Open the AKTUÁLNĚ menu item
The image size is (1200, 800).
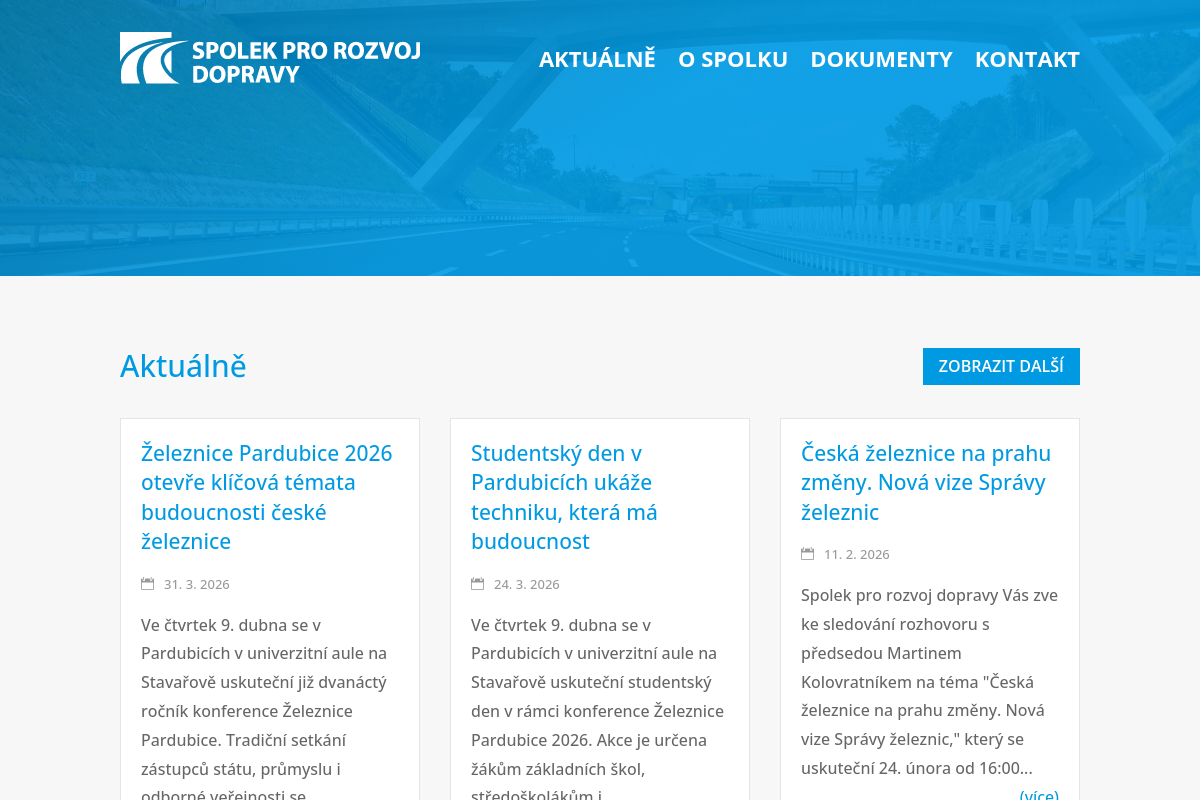(597, 59)
